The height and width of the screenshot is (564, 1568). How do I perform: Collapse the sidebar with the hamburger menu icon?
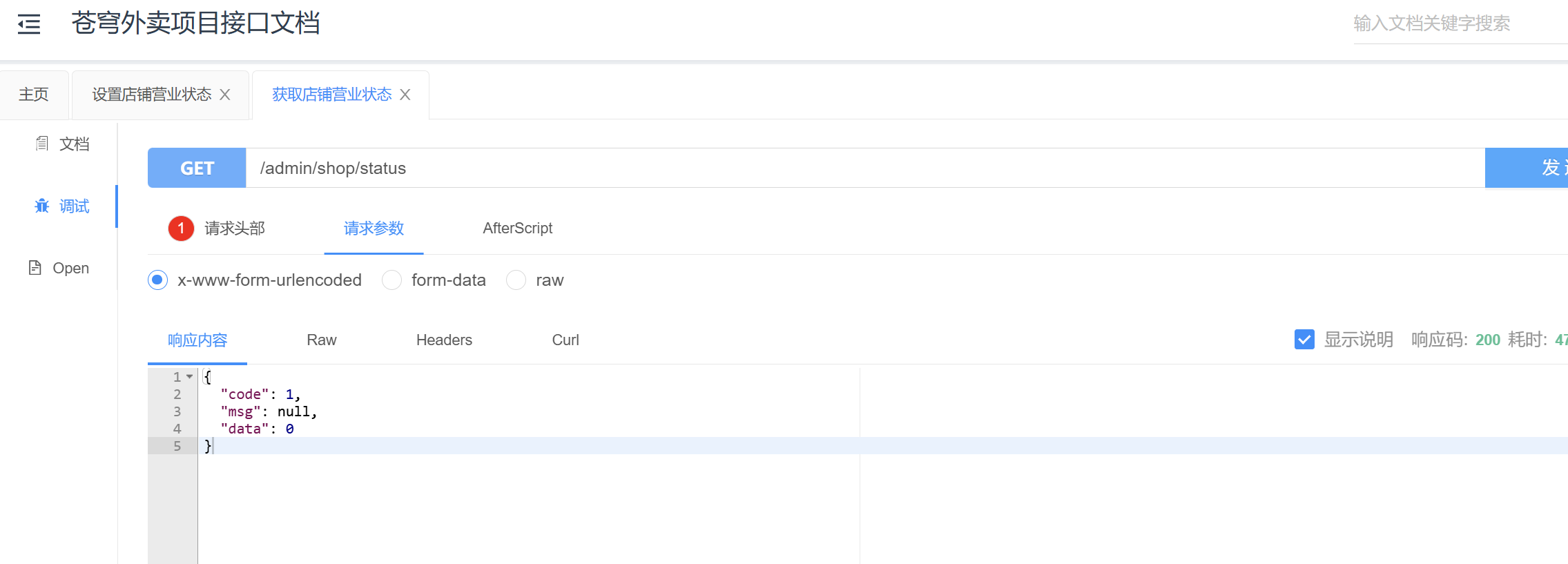tap(29, 24)
